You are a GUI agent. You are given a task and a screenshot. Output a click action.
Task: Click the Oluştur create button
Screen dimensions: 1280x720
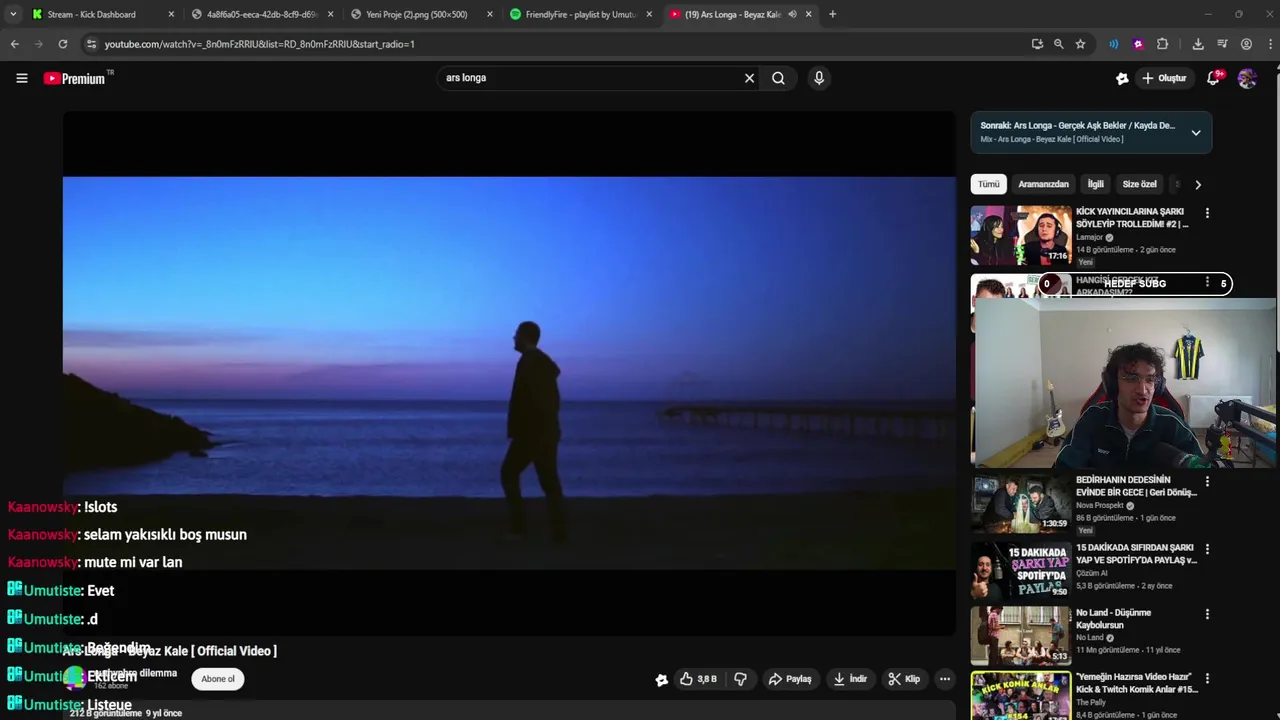pos(1164,78)
